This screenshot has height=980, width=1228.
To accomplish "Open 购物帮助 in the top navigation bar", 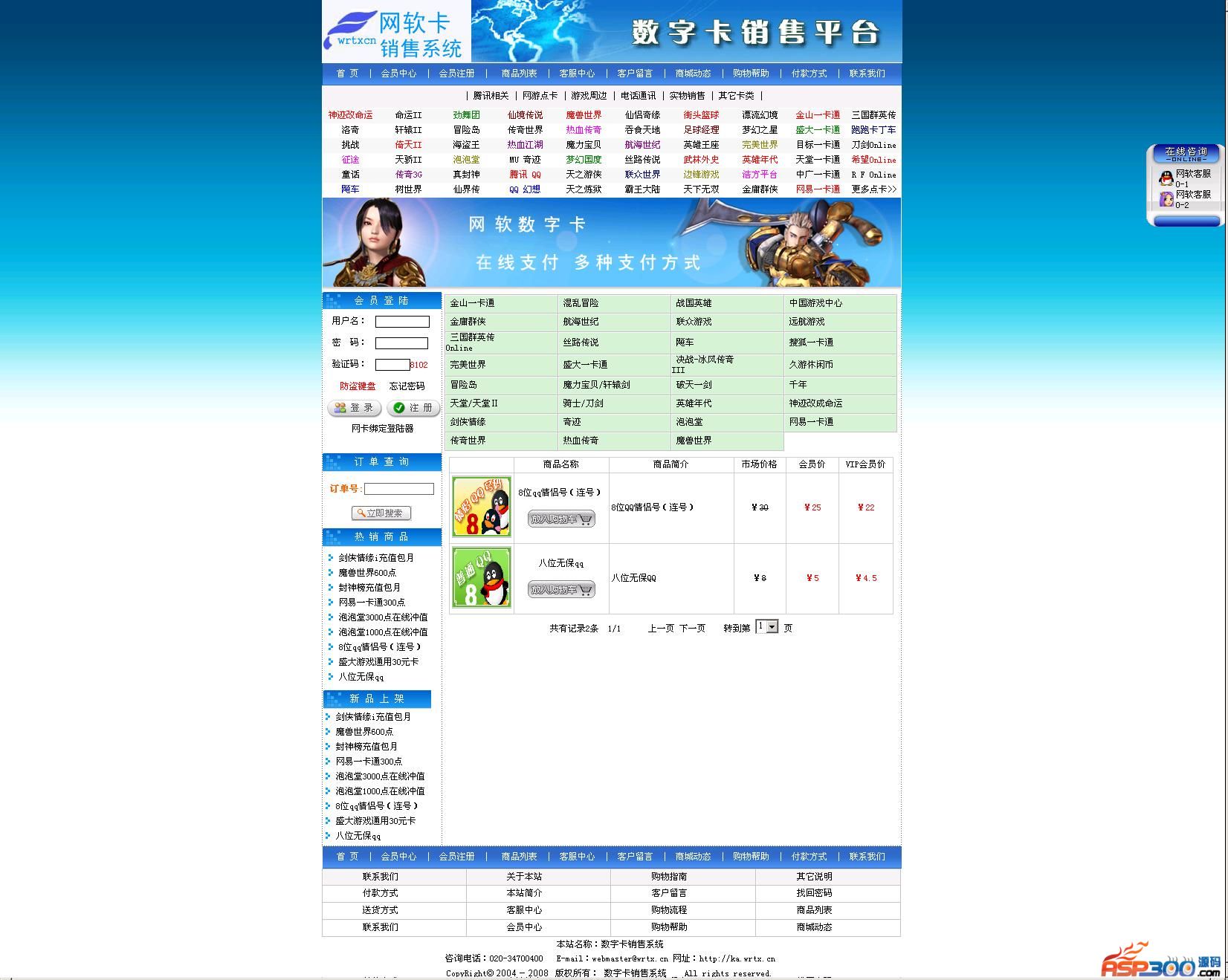I will click(751, 74).
